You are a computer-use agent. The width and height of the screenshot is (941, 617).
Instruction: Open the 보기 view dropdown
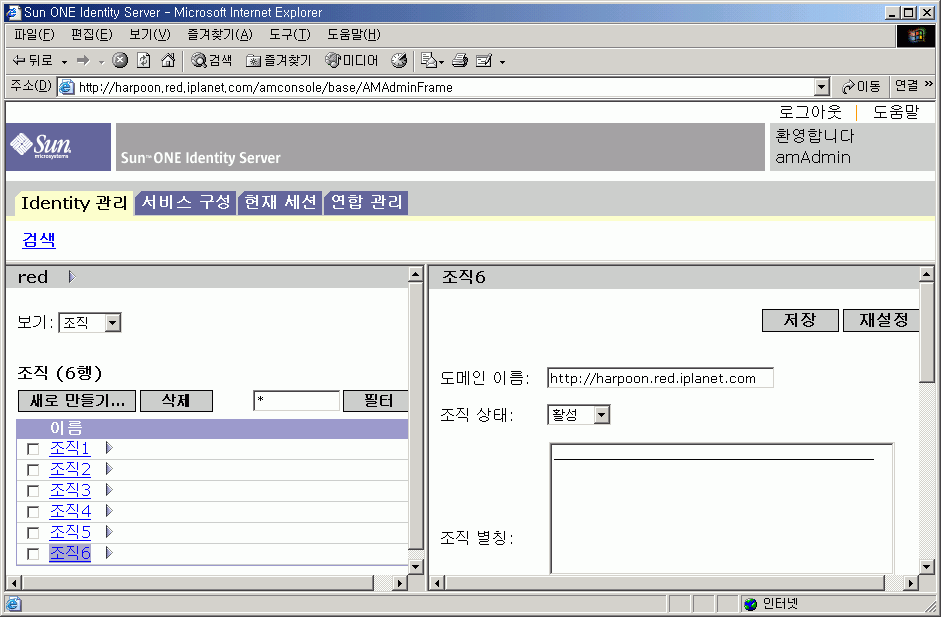tap(90, 323)
